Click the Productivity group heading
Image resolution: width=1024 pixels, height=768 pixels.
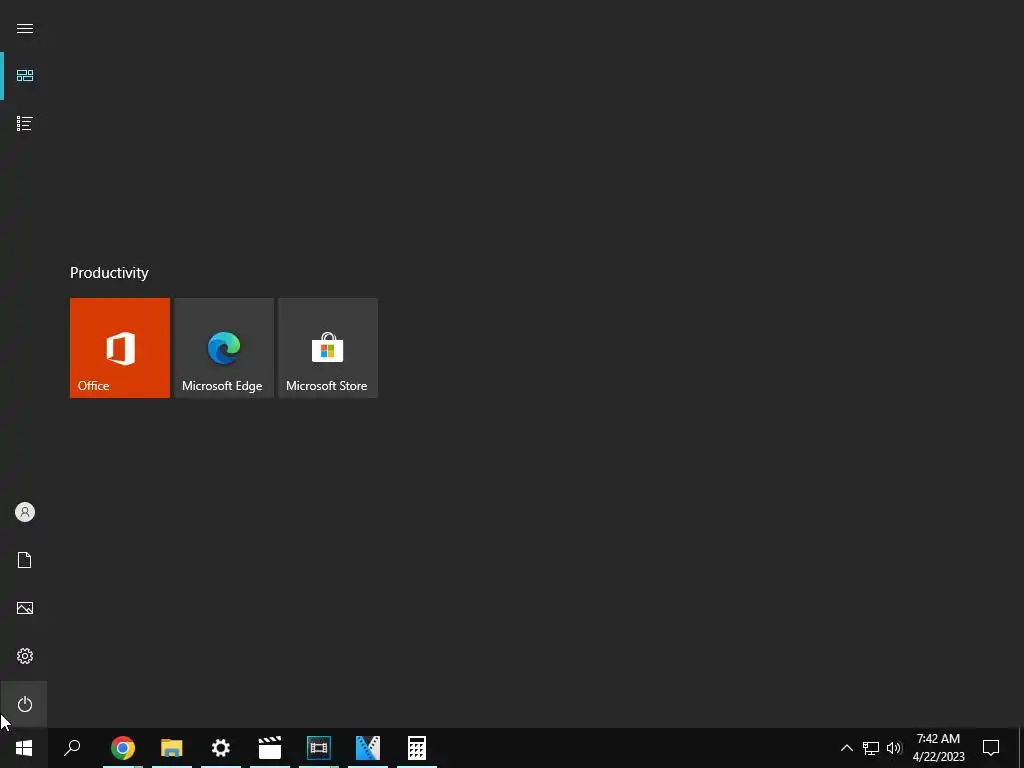(109, 273)
